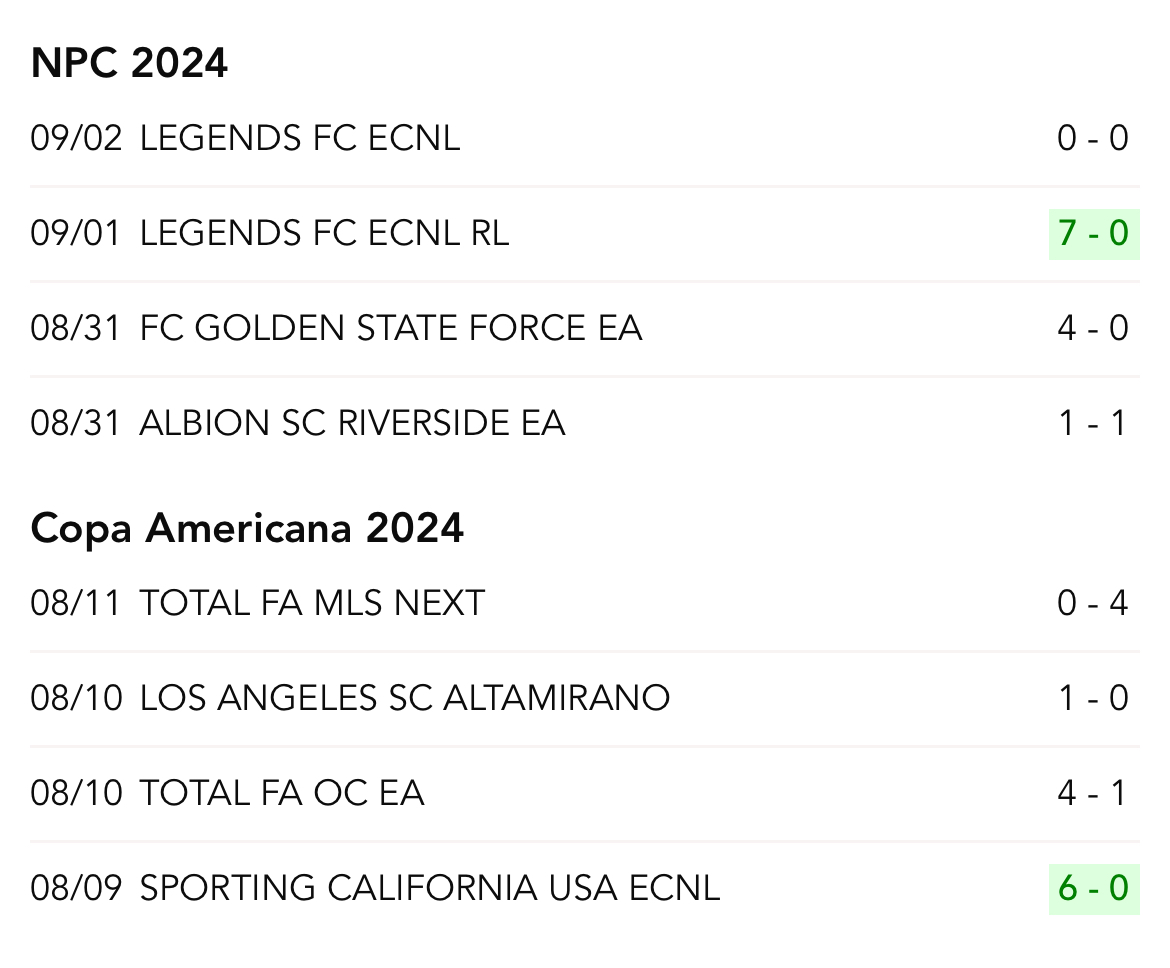
Task: Tap the ALBION SC RIVERSIDE EA match
Action: tap(352, 423)
